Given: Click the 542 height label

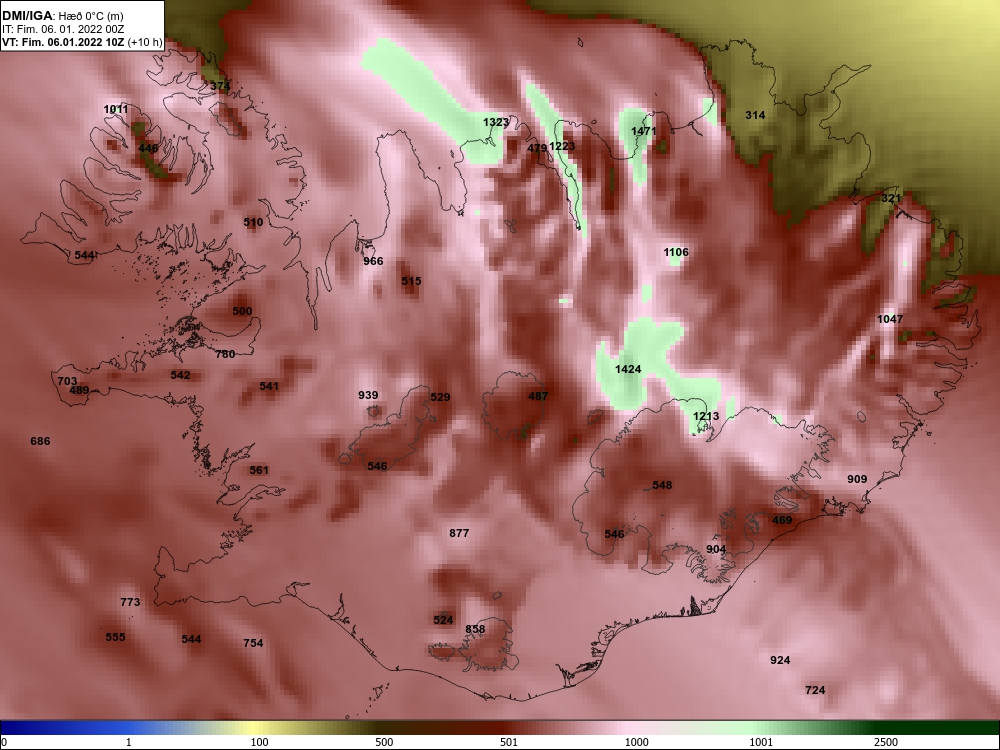Looking at the screenshot, I should coord(180,375).
